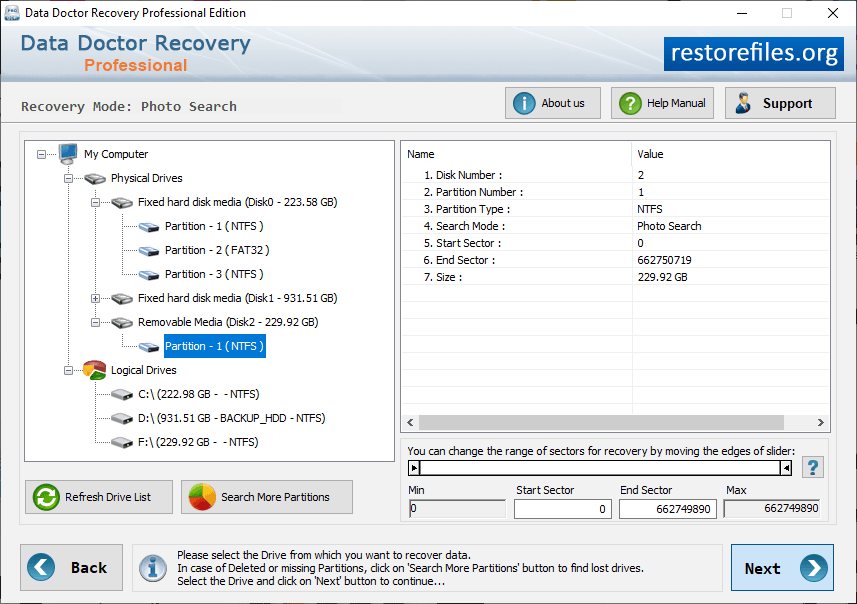The image size is (857, 604).
Task: Click the application icon in the title bar
Action: click(11, 13)
